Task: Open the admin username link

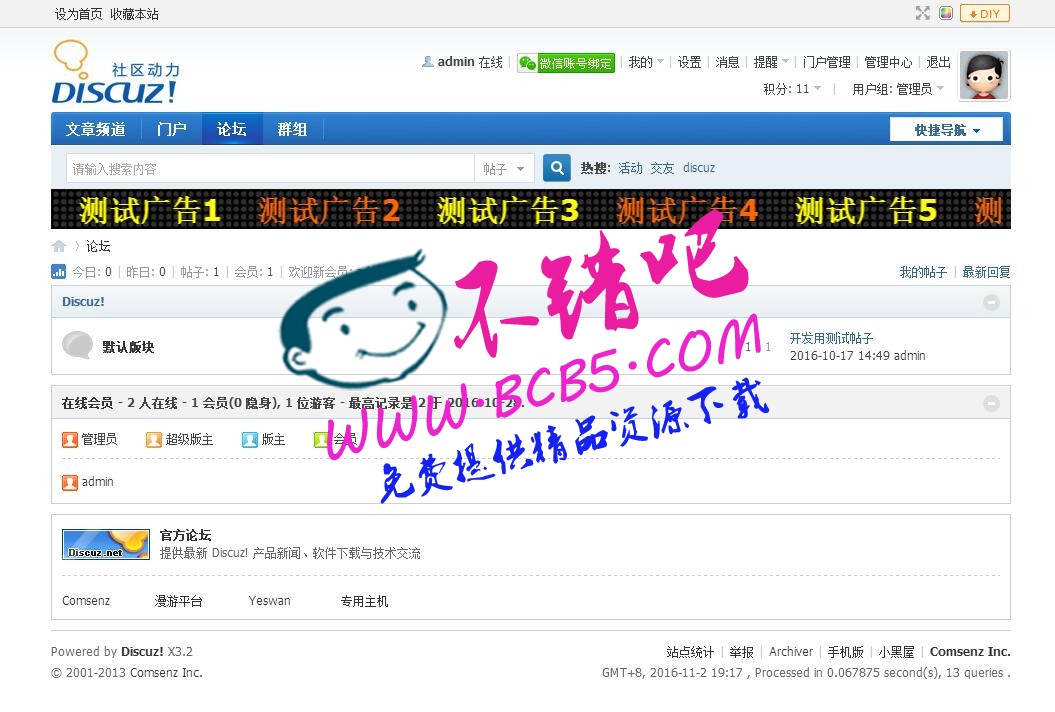Action: (456, 62)
